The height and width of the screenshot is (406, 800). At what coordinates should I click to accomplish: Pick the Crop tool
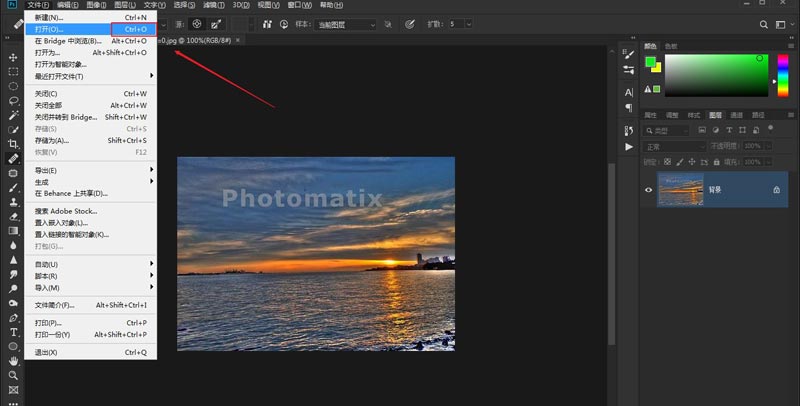14,144
